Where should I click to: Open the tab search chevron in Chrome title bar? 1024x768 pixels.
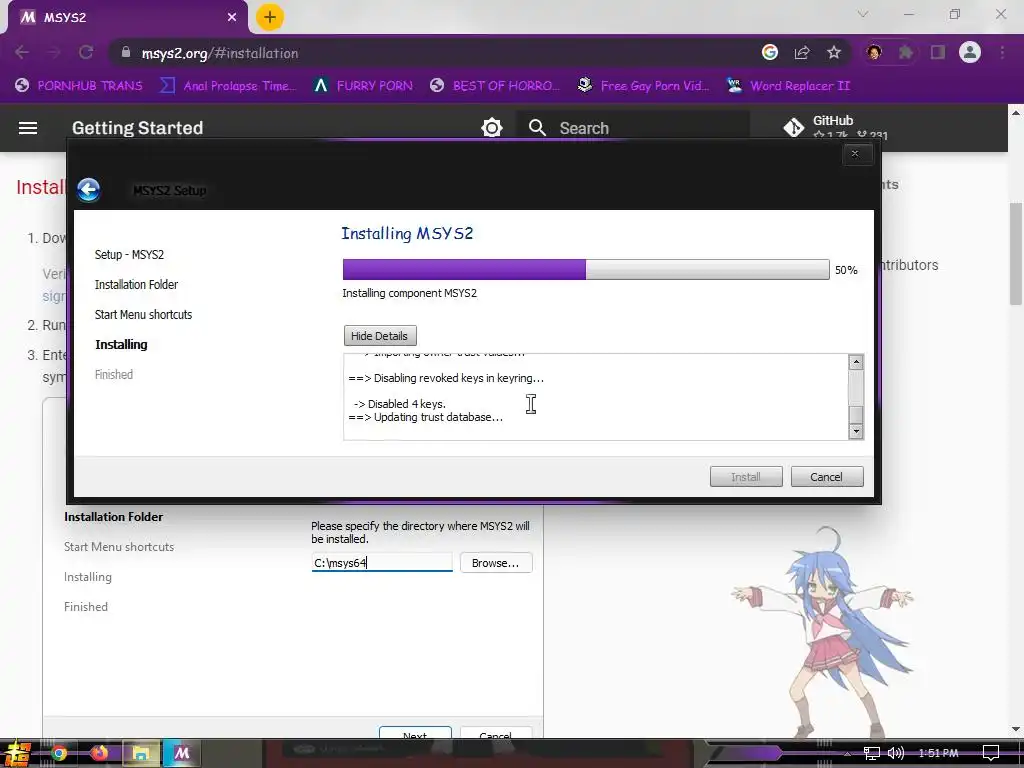863,14
